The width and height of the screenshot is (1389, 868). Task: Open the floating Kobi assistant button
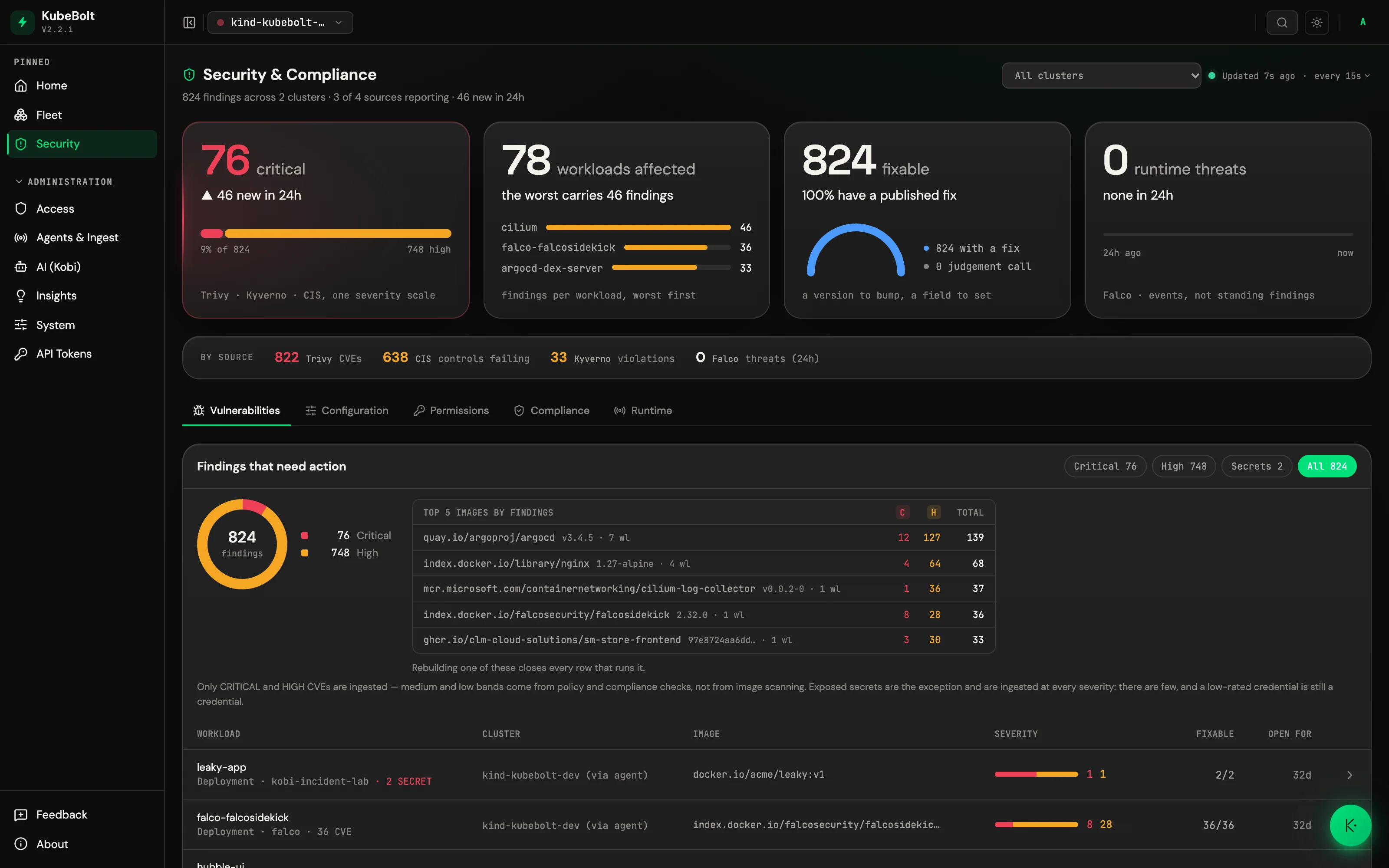click(x=1350, y=825)
